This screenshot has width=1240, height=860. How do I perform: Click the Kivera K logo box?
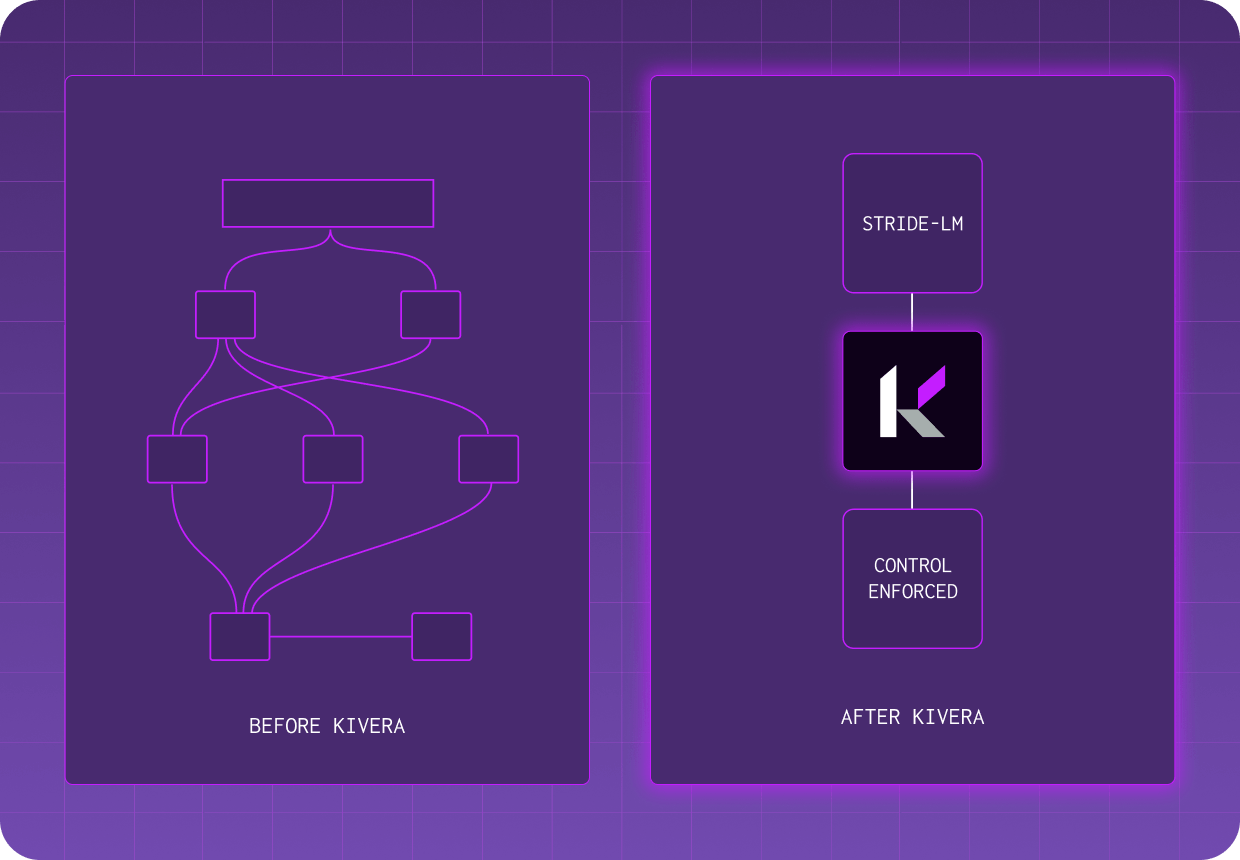click(x=912, y=401)
